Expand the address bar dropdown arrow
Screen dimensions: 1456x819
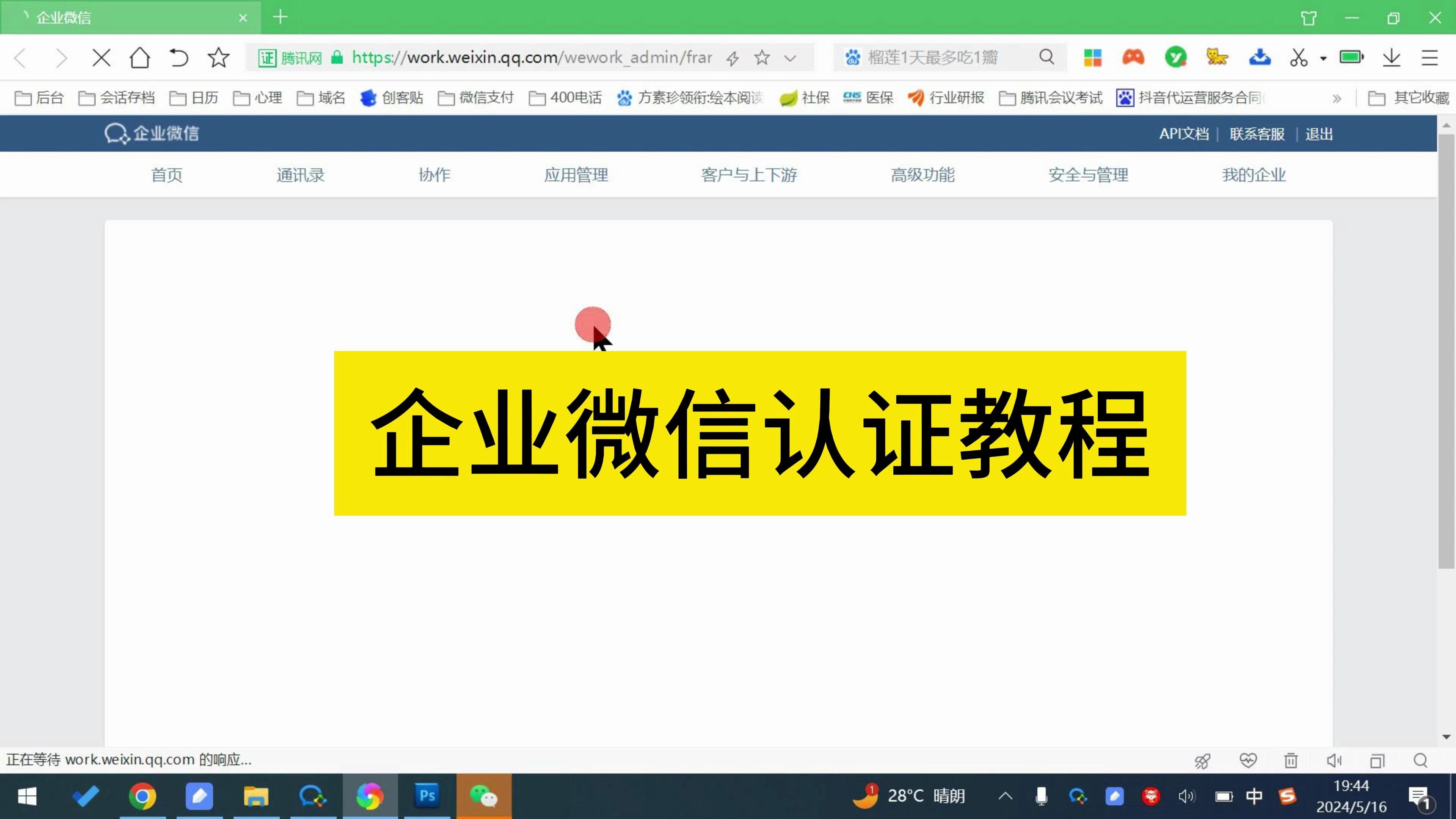(x=790, y=58)
